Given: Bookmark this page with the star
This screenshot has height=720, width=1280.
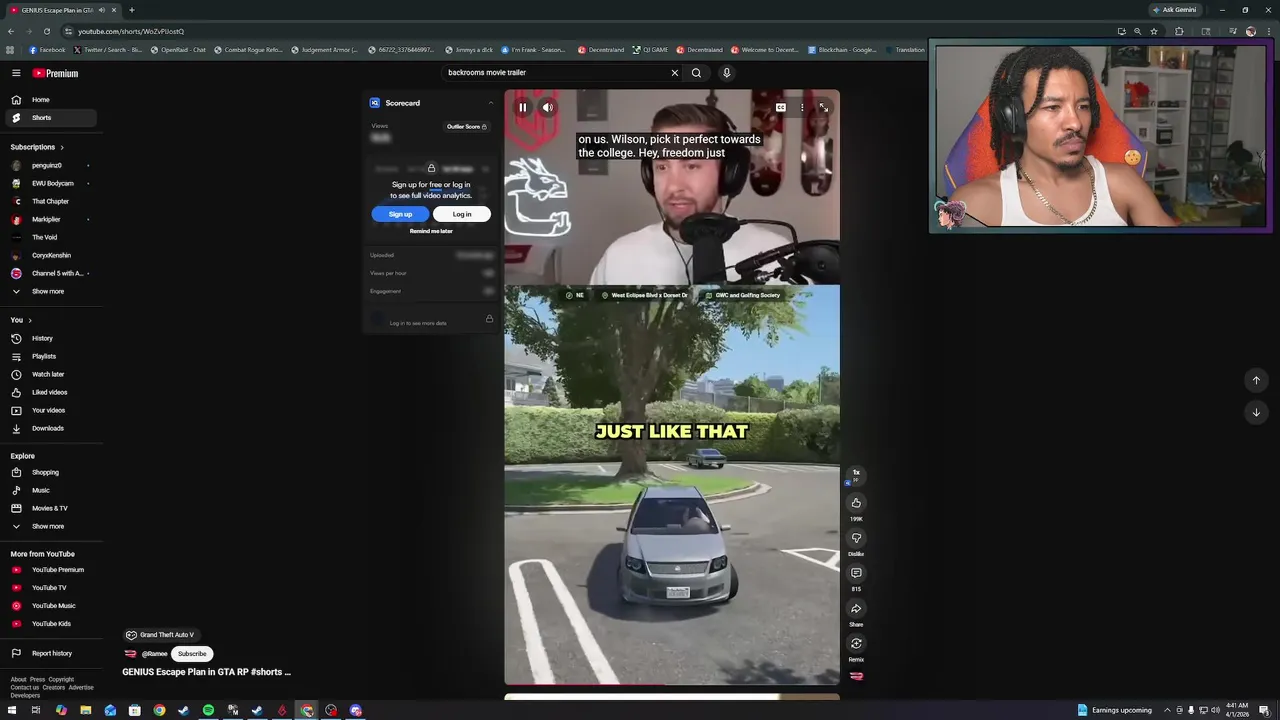Looking at the screenshot, I should pyautogui.click(x=1154, y=31).
